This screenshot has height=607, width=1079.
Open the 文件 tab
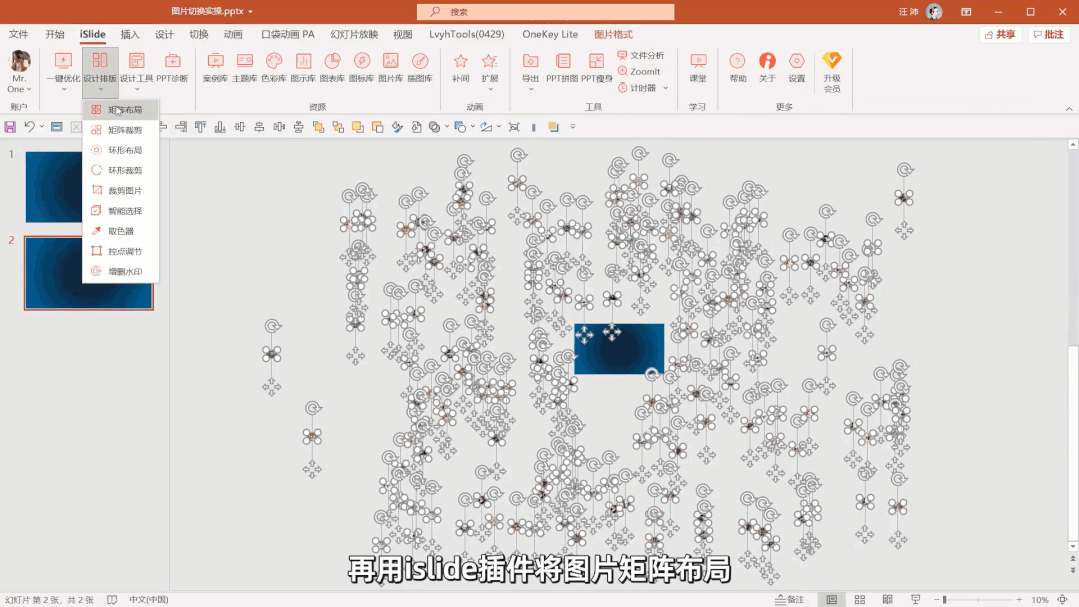[19, 34]
